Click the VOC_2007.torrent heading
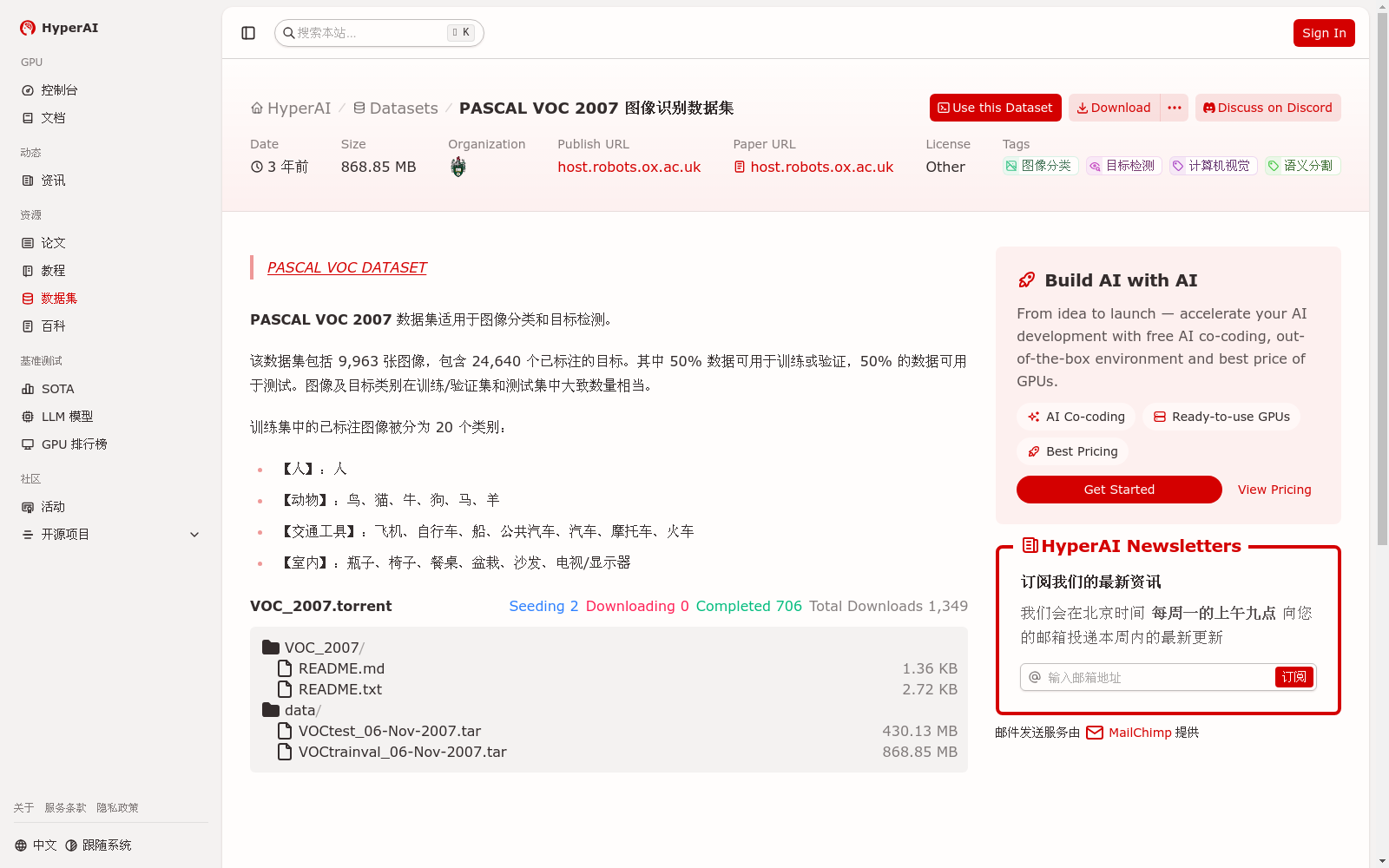 click(x=321, y=606)
